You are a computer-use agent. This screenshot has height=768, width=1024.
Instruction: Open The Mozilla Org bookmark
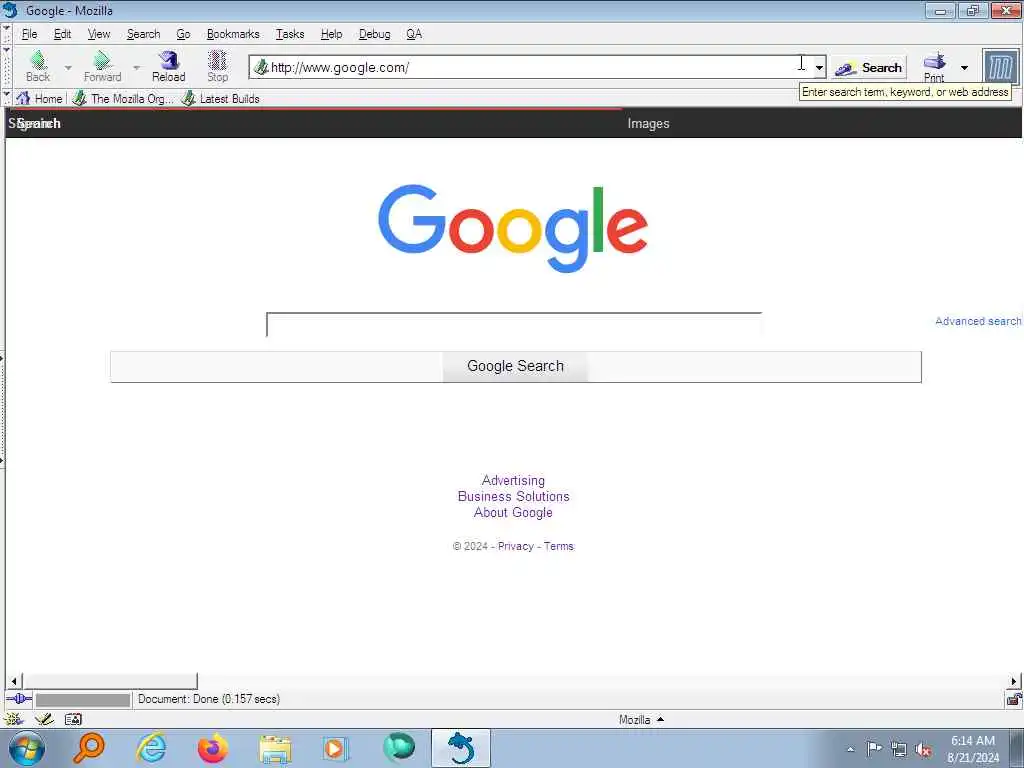[123, 99]
